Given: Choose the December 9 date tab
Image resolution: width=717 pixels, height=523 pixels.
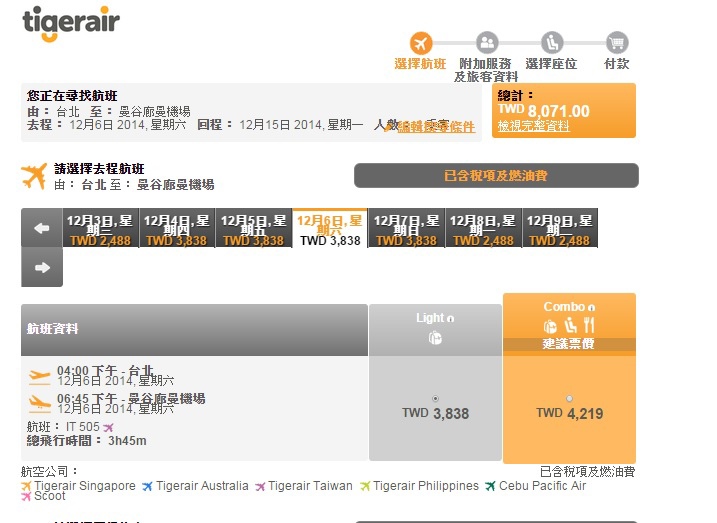Looking at the screenshot, I should [x=560, y=228].
